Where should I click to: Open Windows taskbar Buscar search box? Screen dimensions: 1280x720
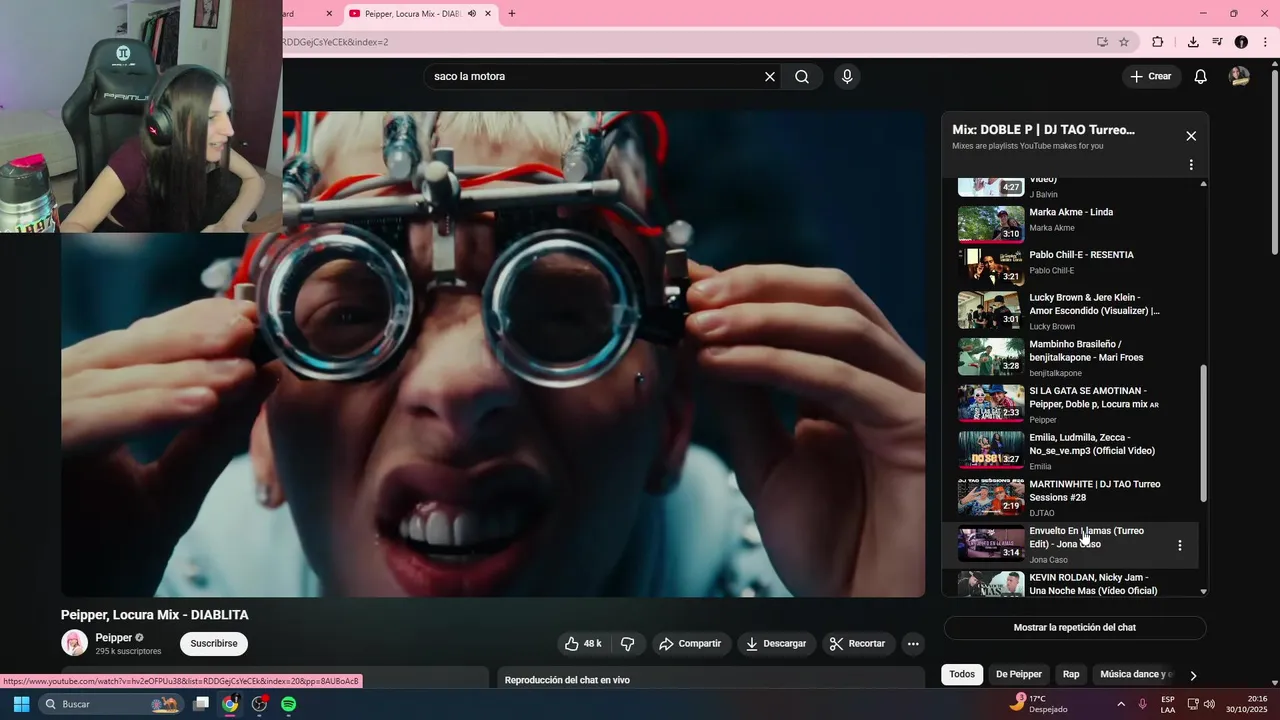tap(111, 704)
